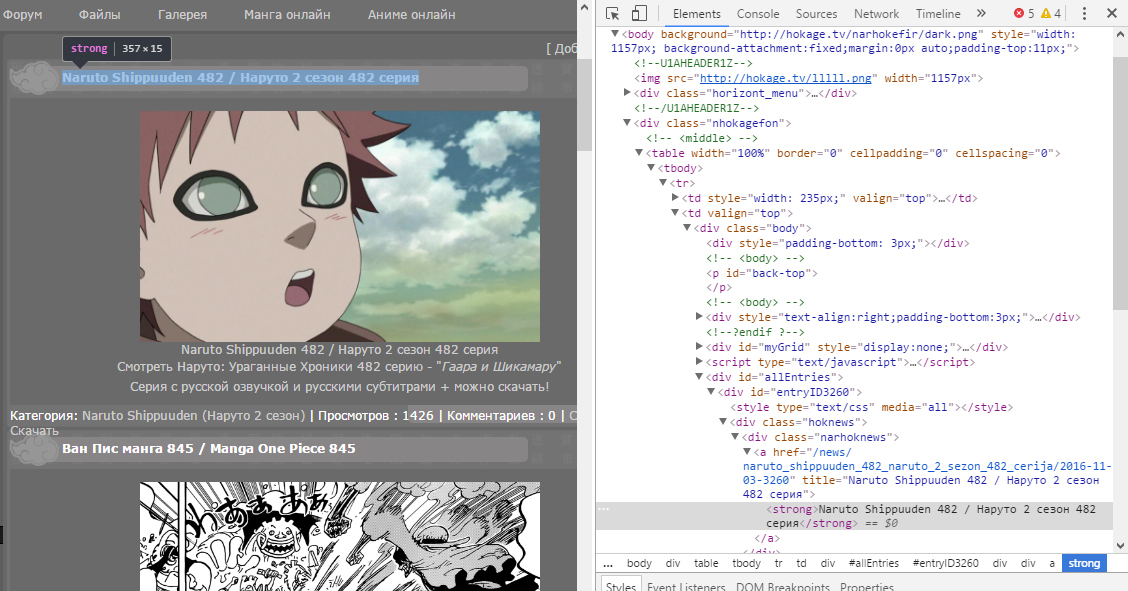
Task: Open the Naruto Shippuuden (Наруто 2 сезон) category link
Action: [x=194, y=416]
